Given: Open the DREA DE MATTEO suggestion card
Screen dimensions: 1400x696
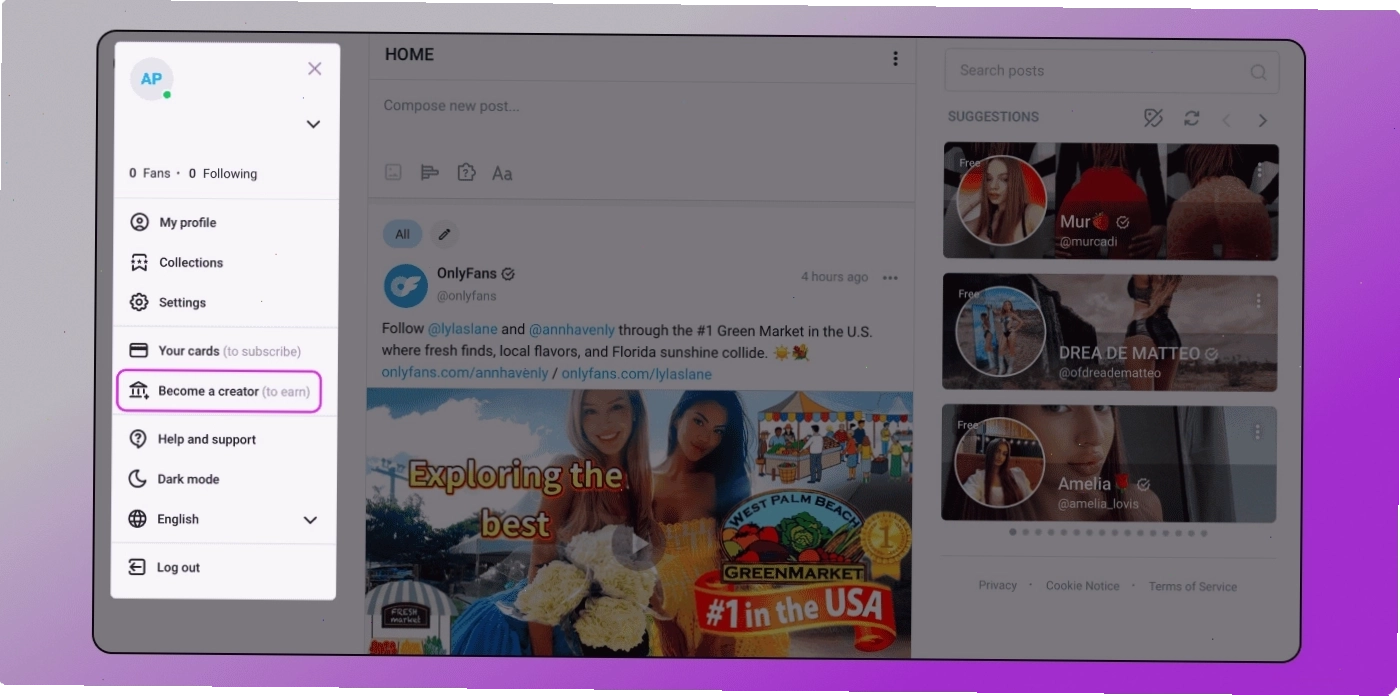Looking at the screenshot, I should 1110,332.
